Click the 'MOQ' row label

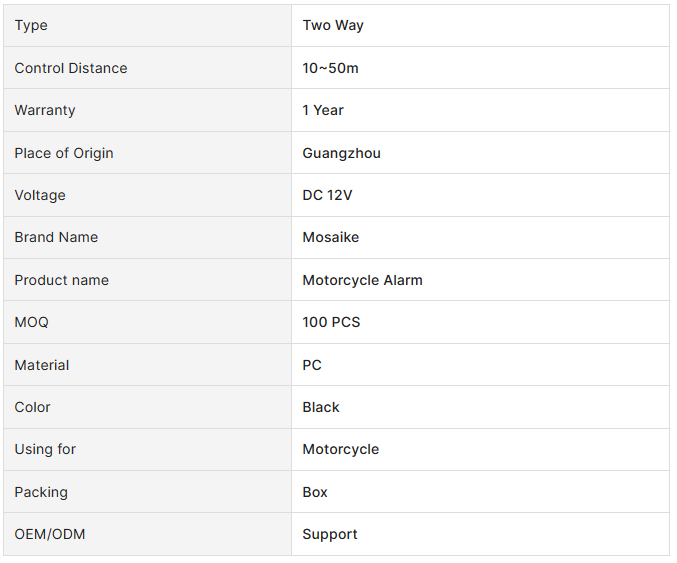point(31,322)
